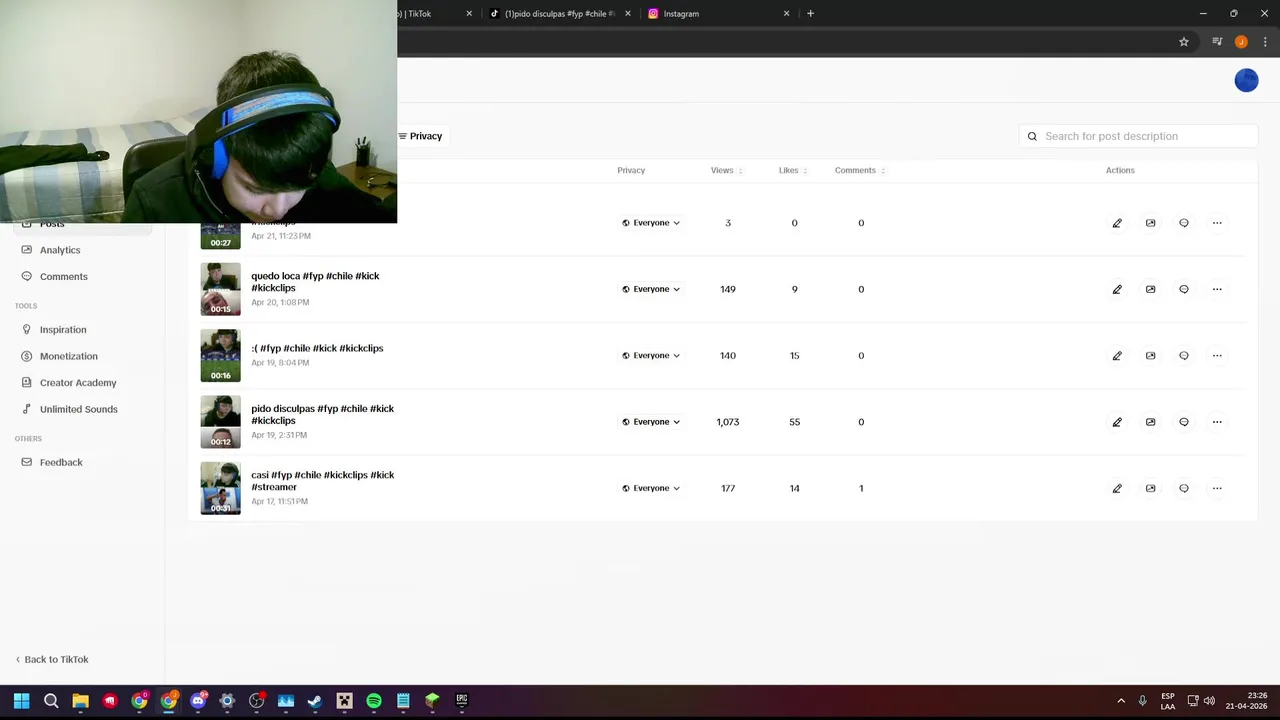This screenshot has height=720, width=1280.
Task: View comments icon for ':( #fyp' post
Action: [x=1184, y=355]
